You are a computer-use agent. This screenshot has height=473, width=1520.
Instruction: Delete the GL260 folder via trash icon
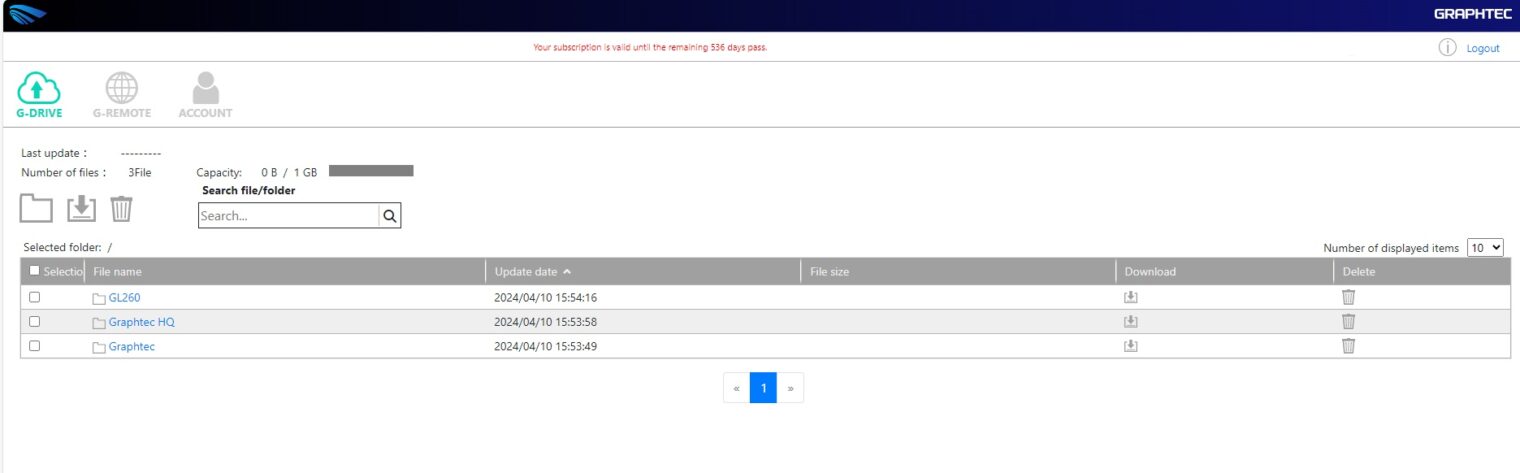coord(1348,297)
